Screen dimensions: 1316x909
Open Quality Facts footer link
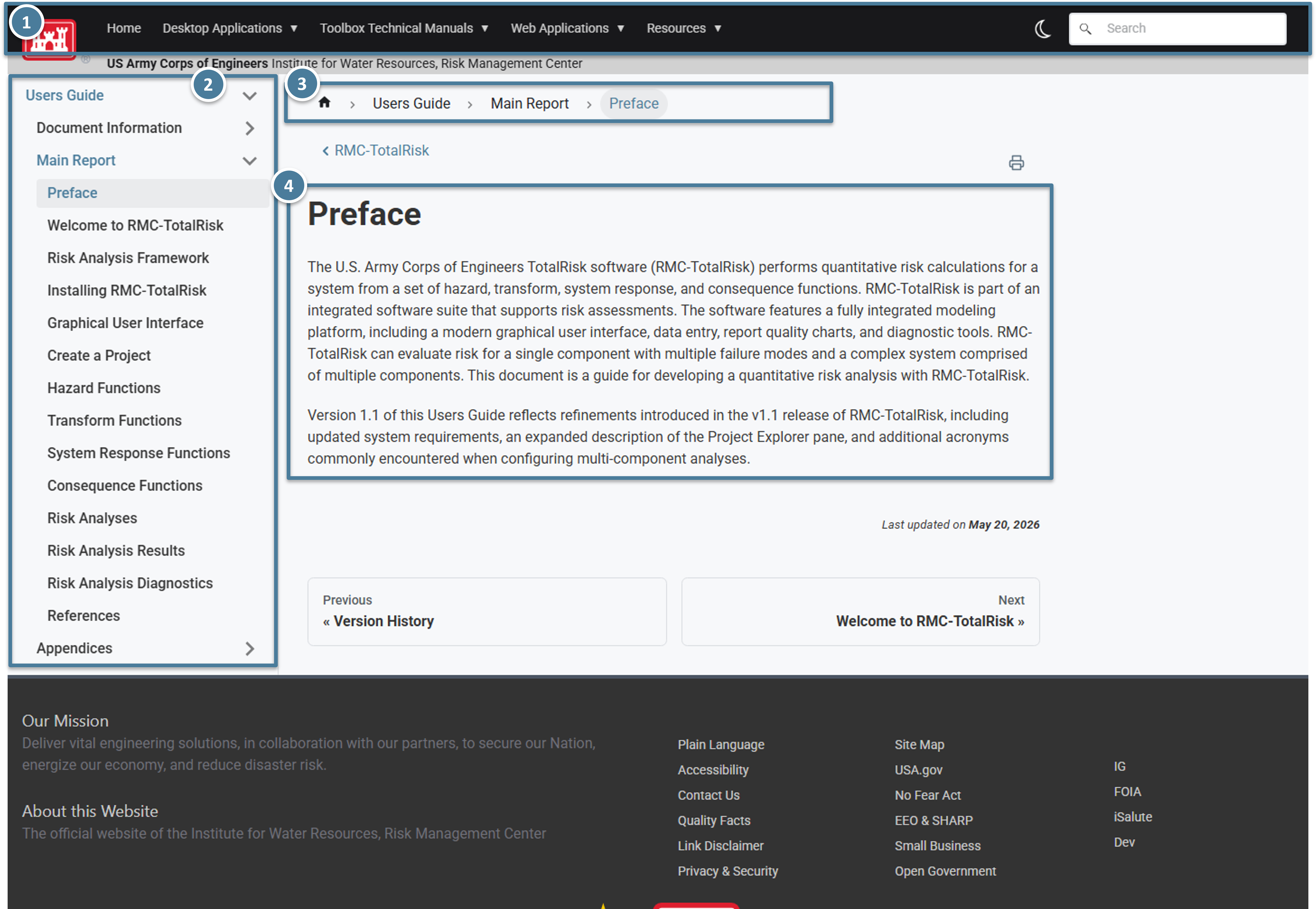(713, 820)
